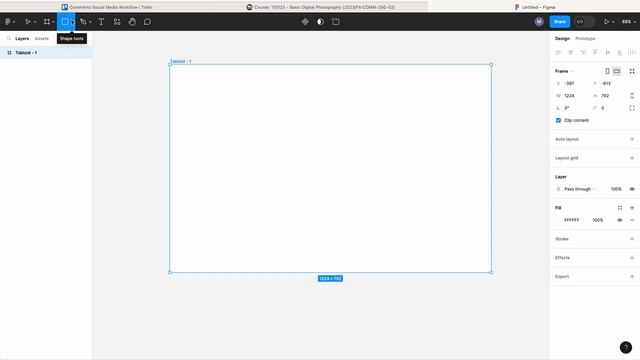
Task: Click the Align bottom icon
Action: click(x=620, y=52)
